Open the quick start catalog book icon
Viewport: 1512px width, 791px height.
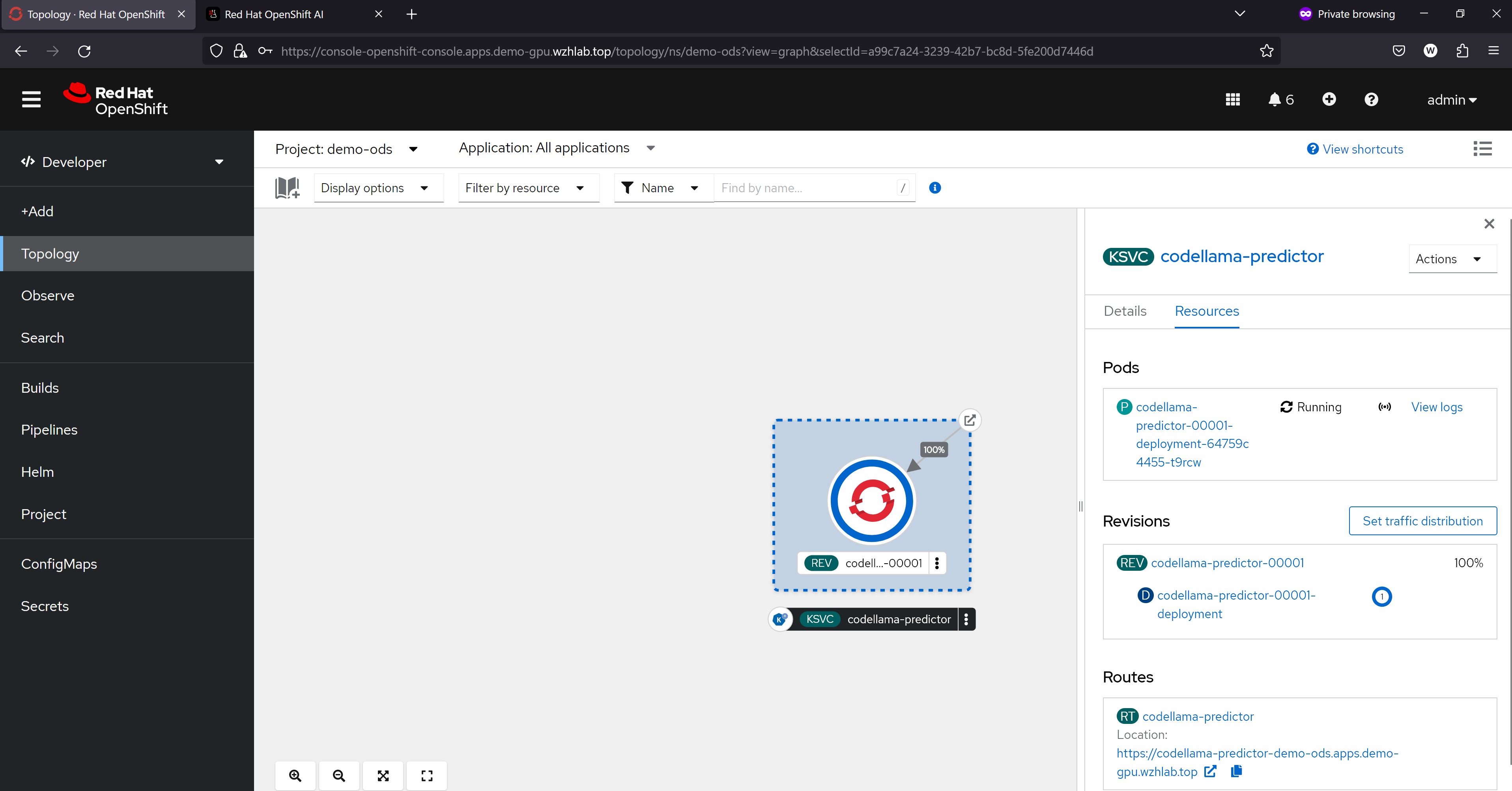[288, 188]
